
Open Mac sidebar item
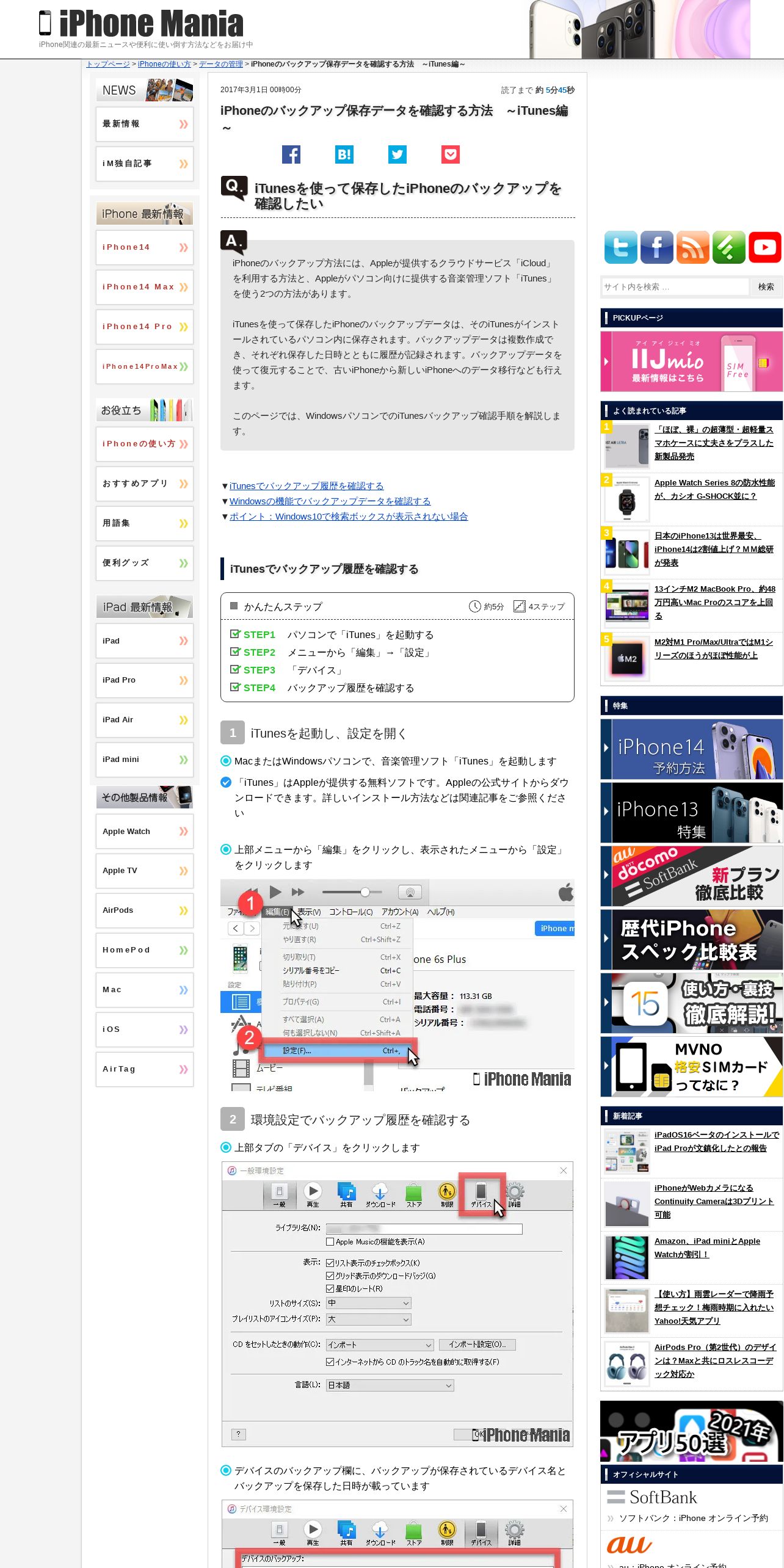[x=145, y=990]
